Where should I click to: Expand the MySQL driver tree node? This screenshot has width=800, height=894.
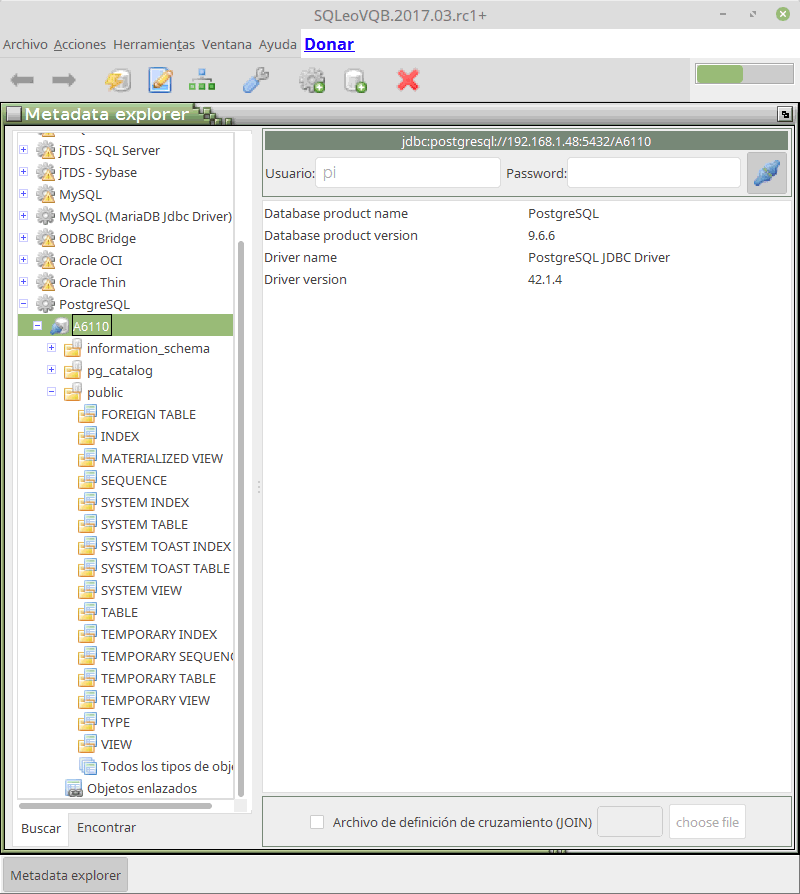[23, 194]
